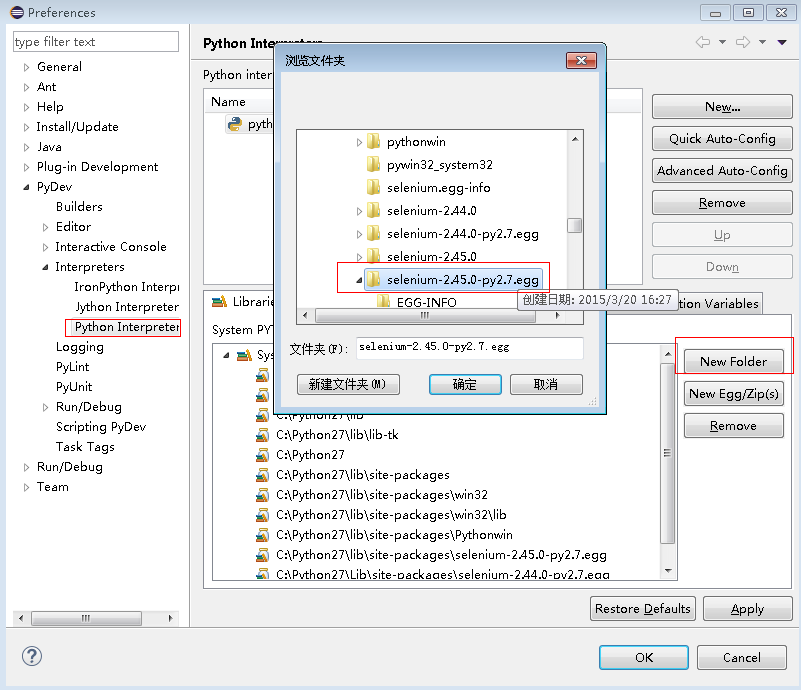Click the pywin32_system32 folder icon
The width and height of the screenshot is (801, 690).
point(374,164)
